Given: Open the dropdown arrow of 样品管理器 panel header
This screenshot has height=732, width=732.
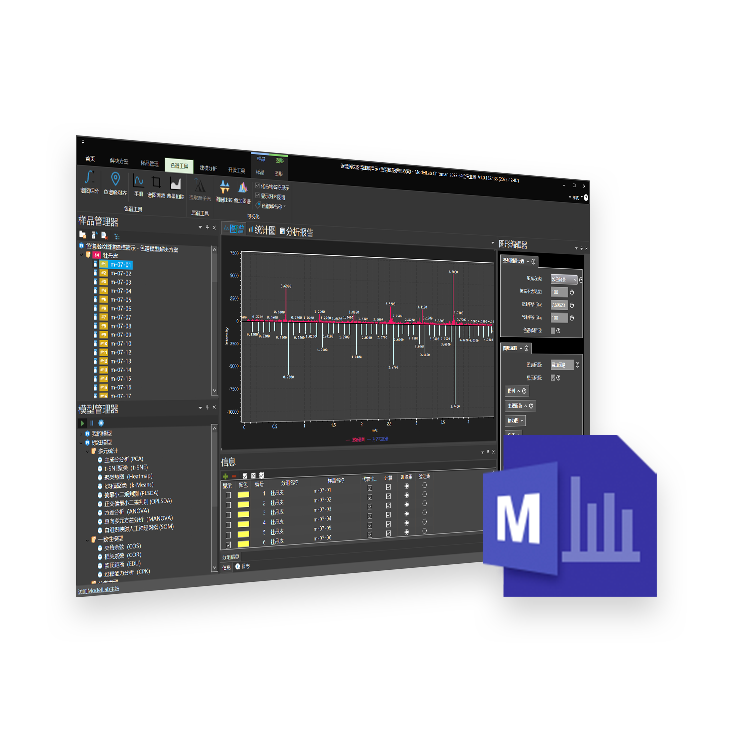Looking at the screenshot, I should click(200, 227).
